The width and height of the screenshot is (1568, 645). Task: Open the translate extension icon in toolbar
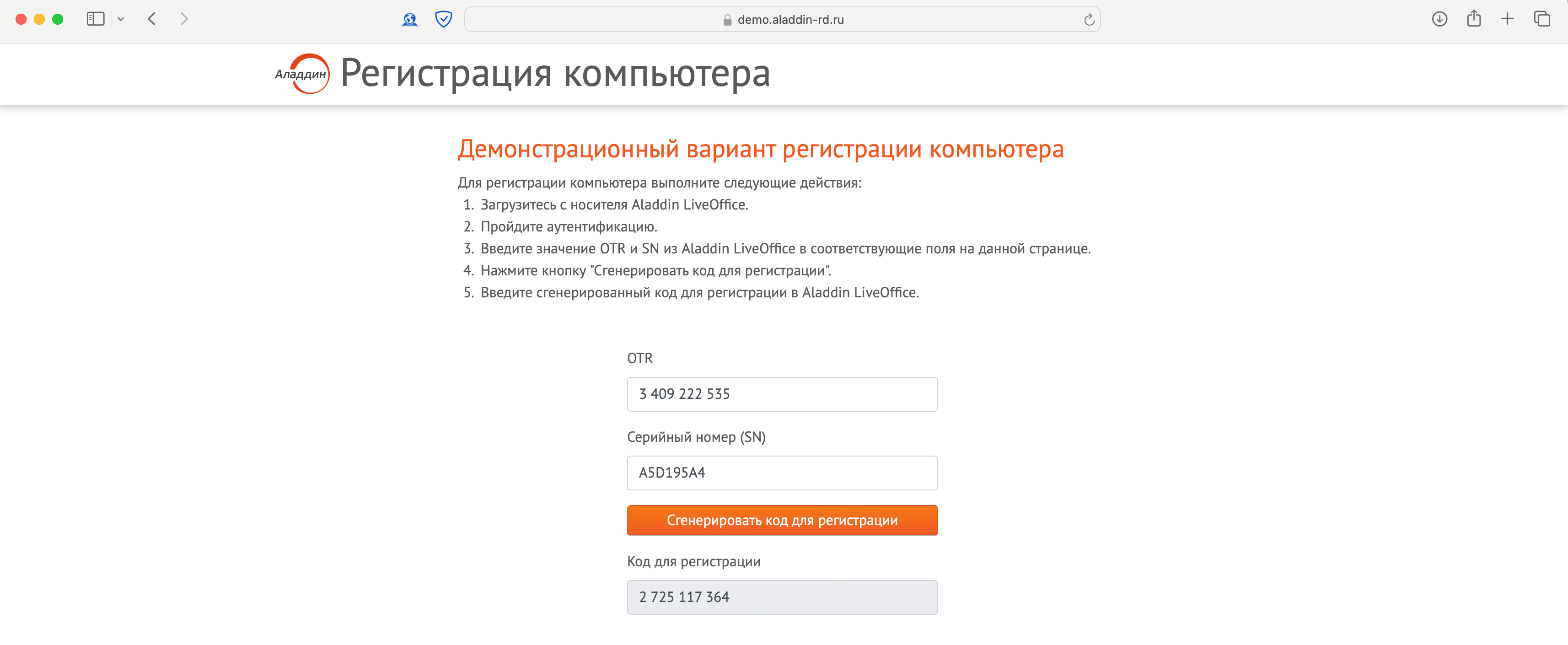tap(410, 20)
